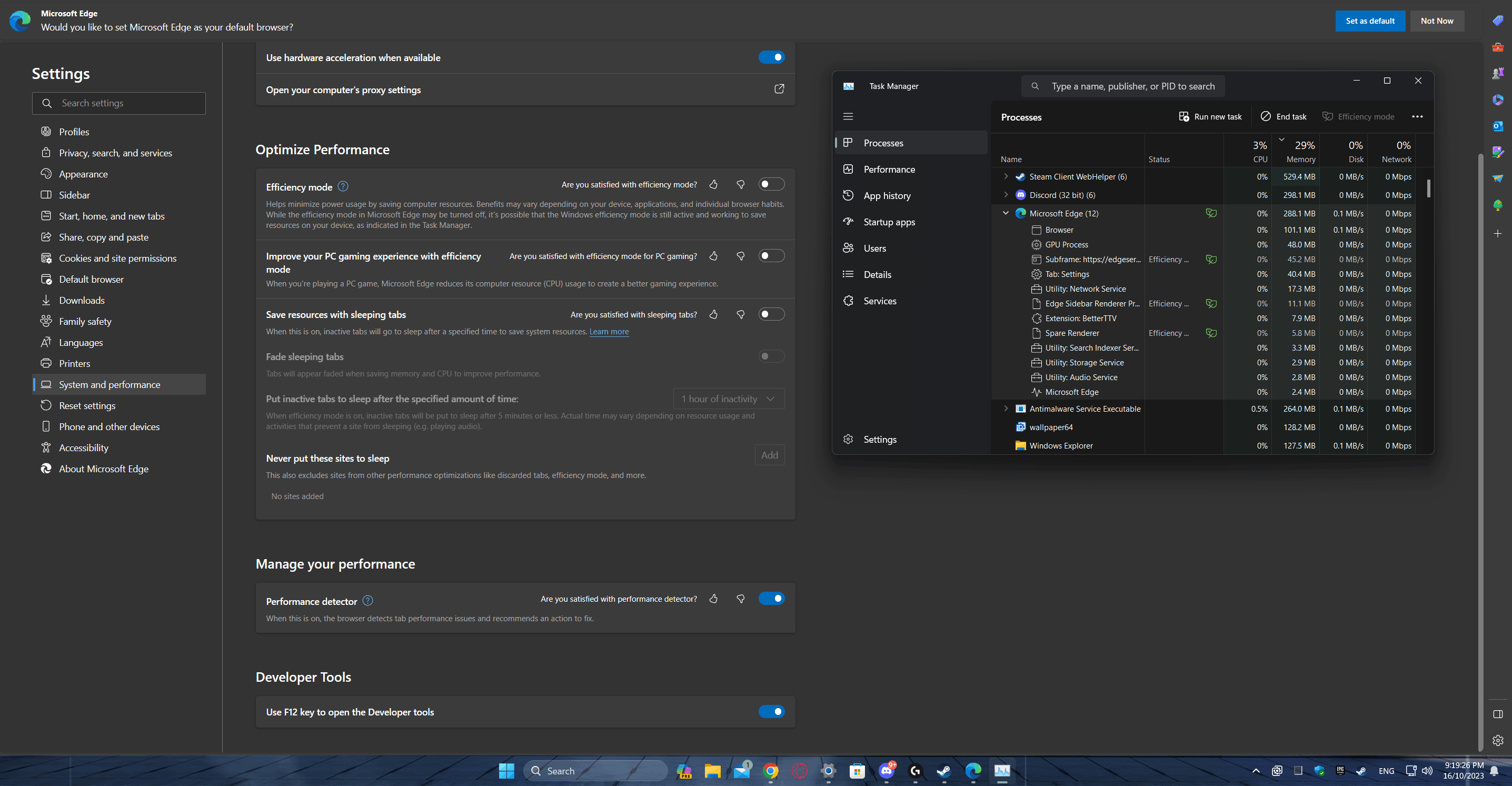Expand Steam Client WebHelper process group
Image resolution: width=1512 pixels, height=786 pixels.
tap(1006, 176)
